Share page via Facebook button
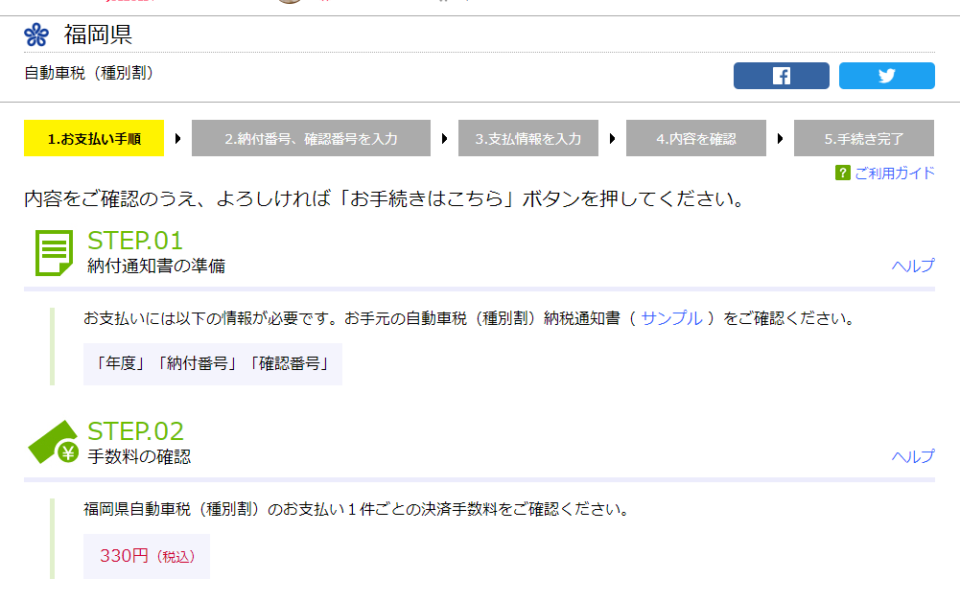Image resolution: width=960 pixels, height=602 pixels. pos(781,75)
